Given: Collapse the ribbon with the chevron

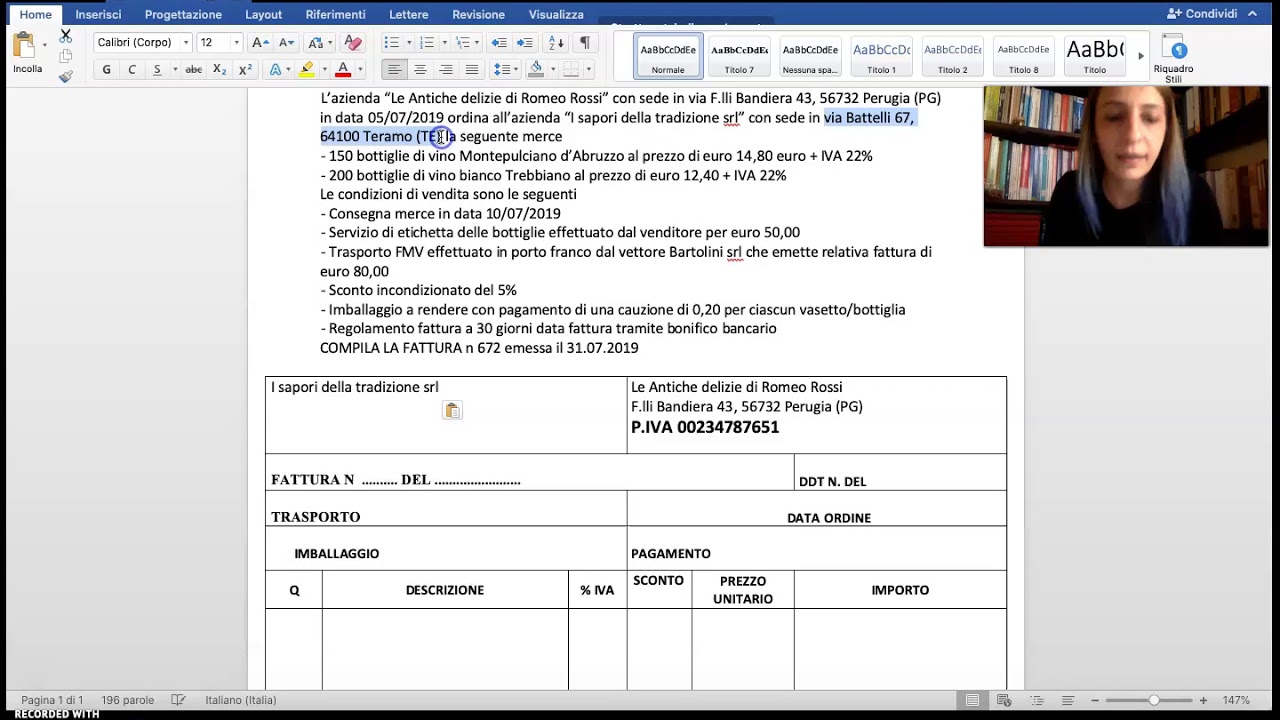Looking at the screenshot, I should pyautogui.click(x=1252, y=13).
